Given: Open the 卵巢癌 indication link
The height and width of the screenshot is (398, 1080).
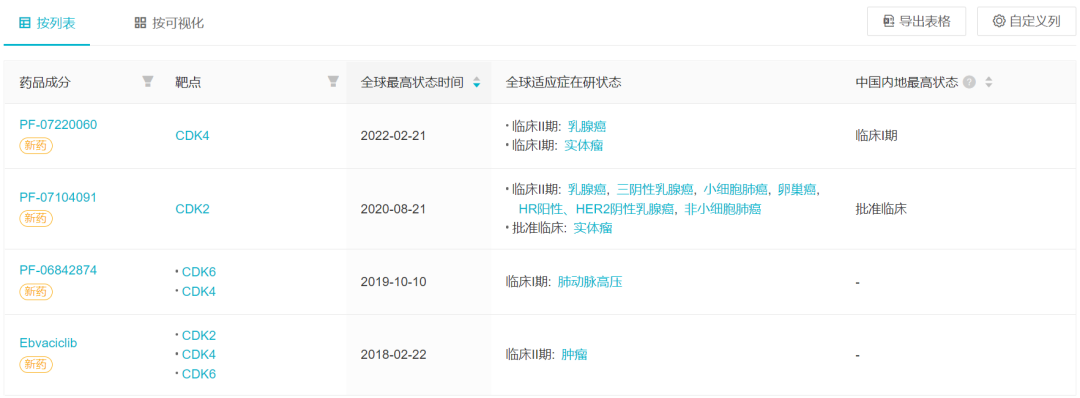Looking at the screenshot, I should pyautogui.click(x=798, y=189).
